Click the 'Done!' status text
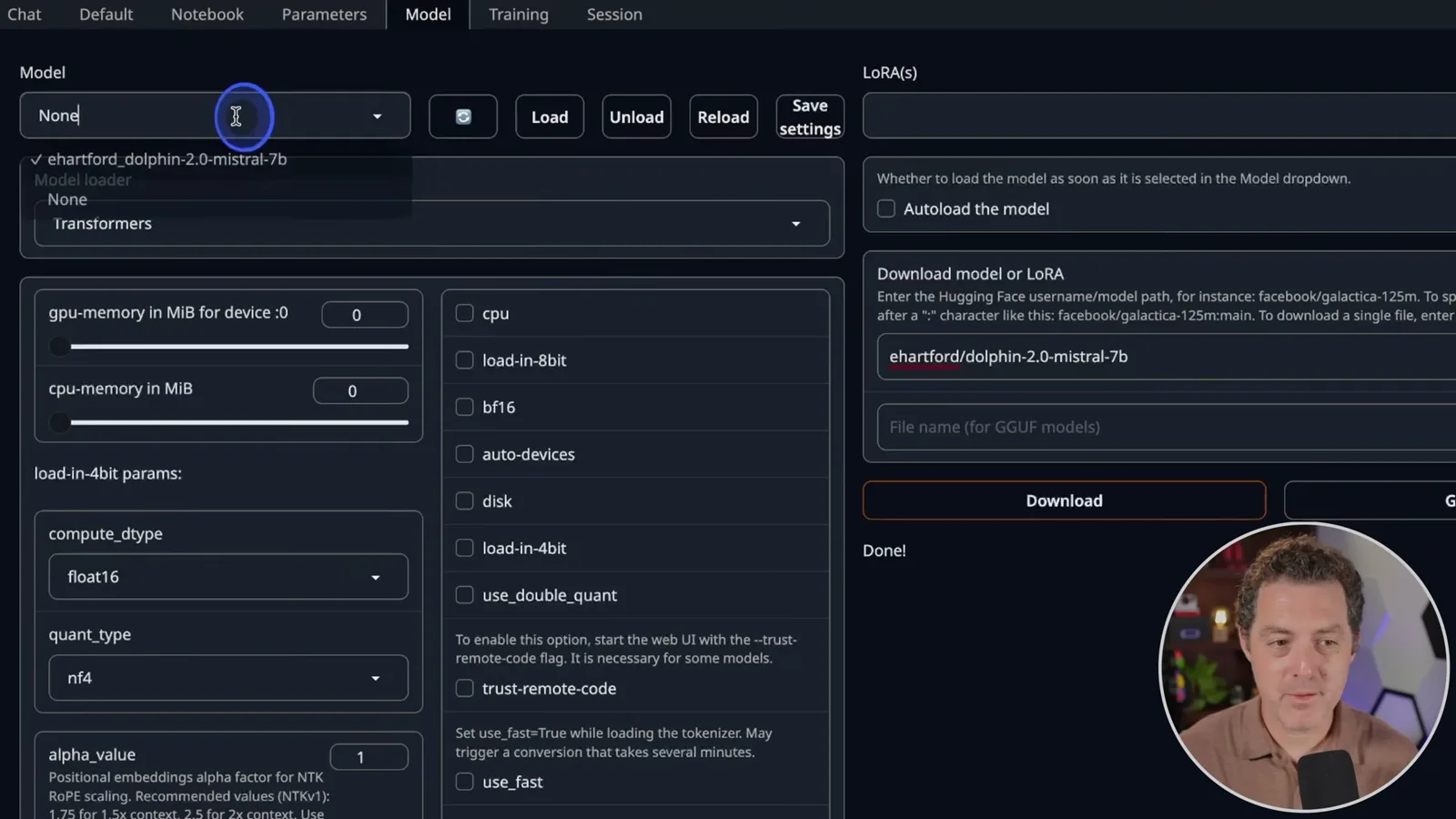 tap(885, 551)
